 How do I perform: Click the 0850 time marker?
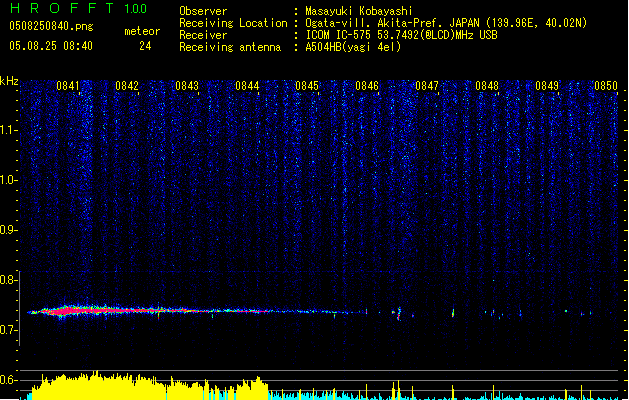606,86
